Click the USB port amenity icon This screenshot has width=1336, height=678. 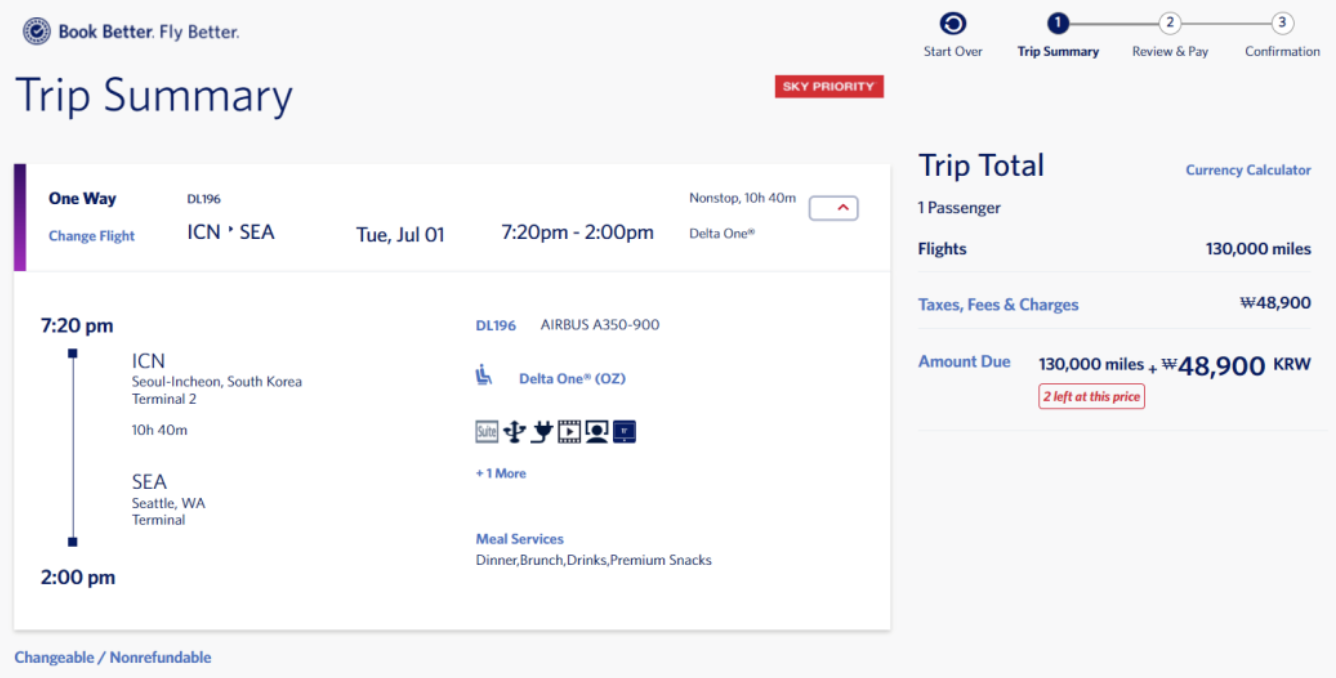pos(515,432)
